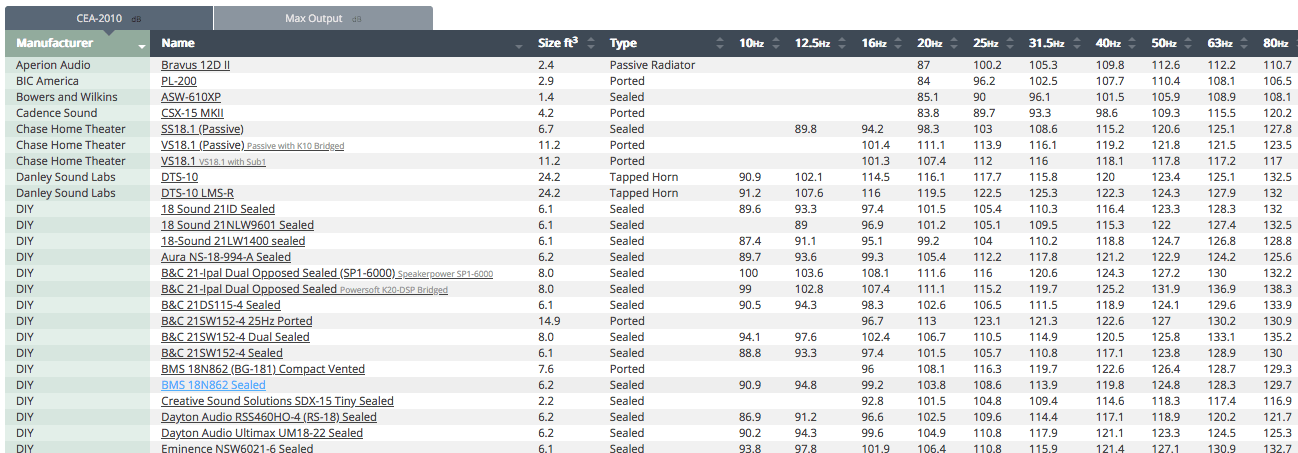
Task: Click the 2.2 size value
Action: [546, 401]
